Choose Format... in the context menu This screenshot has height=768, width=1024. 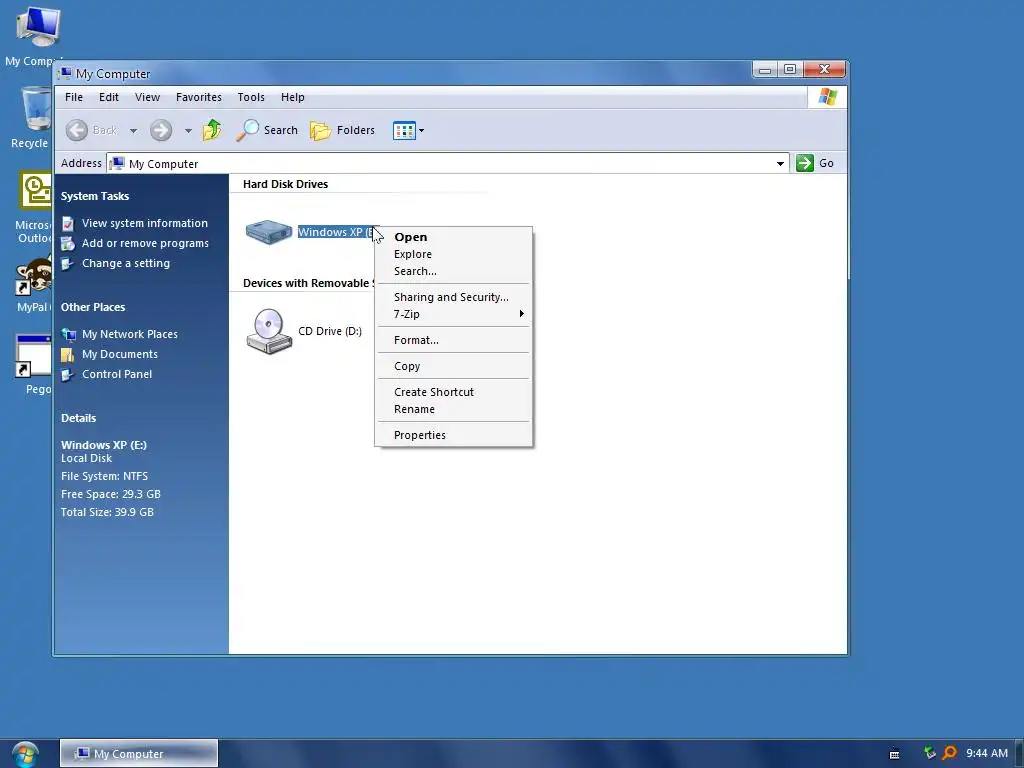click(453, 340)
